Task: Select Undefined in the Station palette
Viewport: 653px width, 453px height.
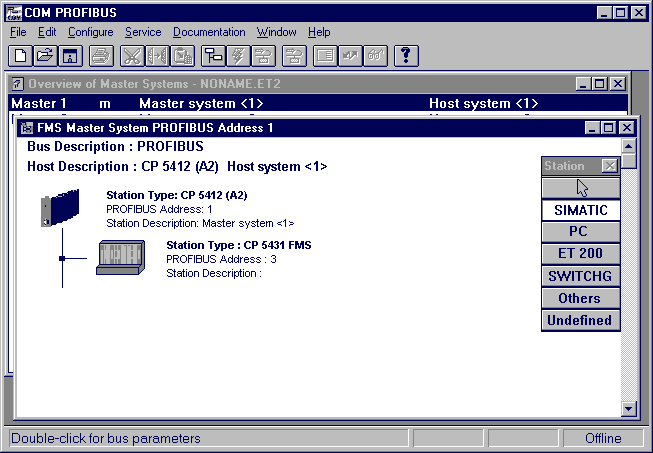Action: point(581,320)
